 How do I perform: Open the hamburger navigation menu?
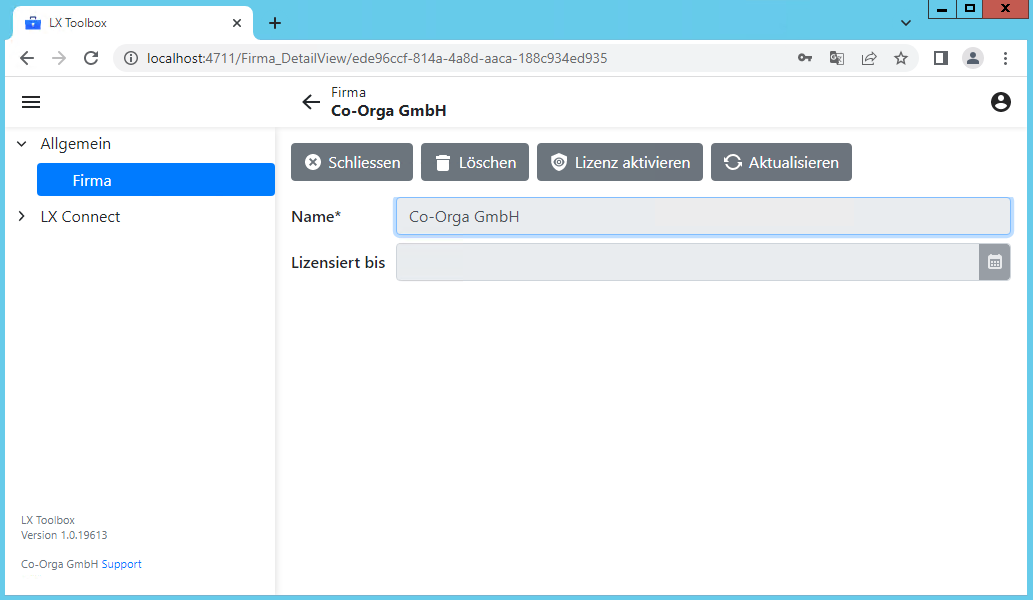point(31,102)
